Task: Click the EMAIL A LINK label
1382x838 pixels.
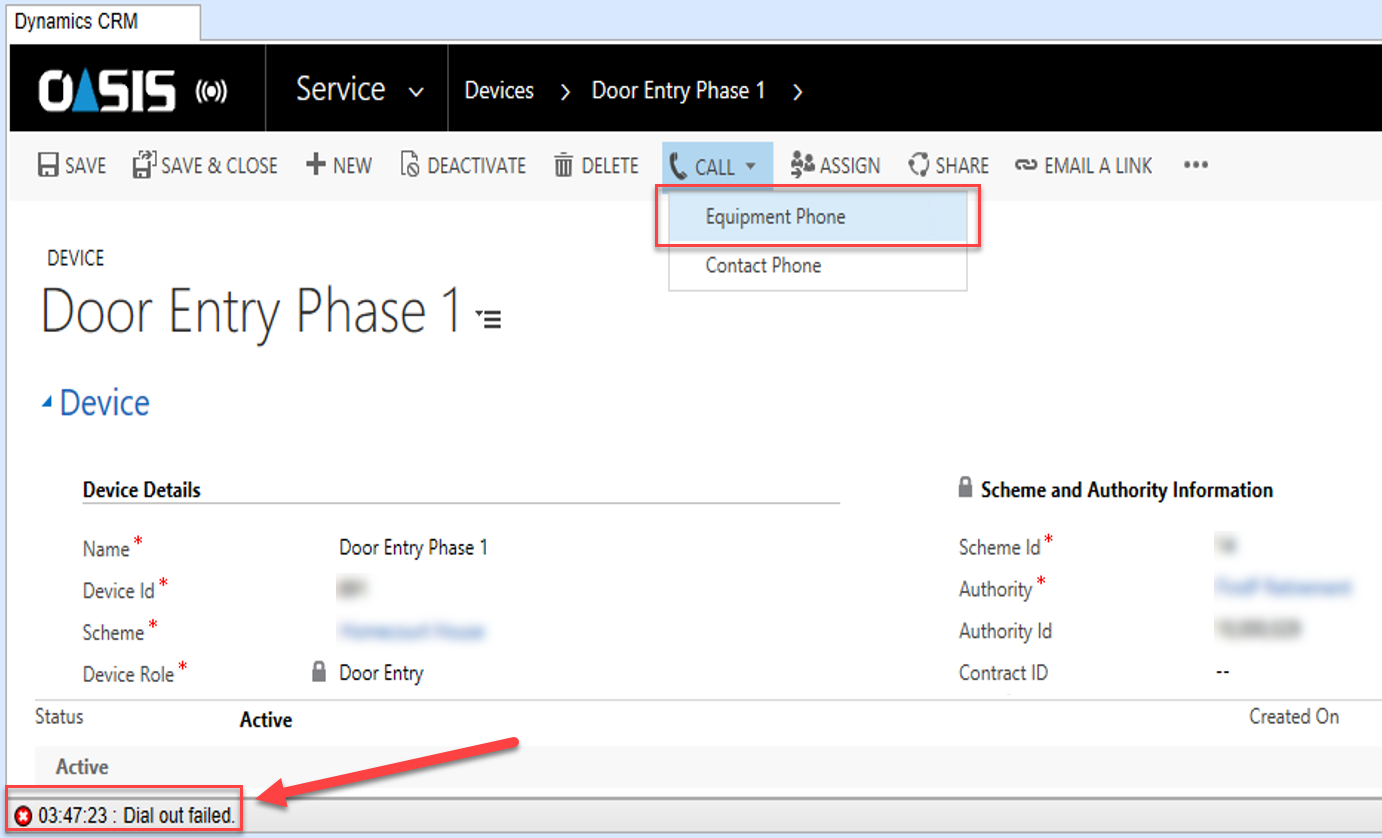Action: click(x=1099, y=166)
